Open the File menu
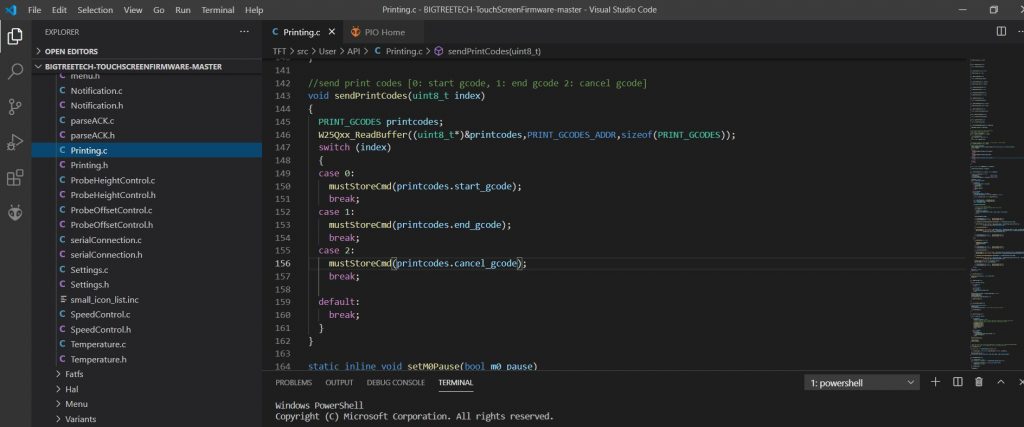Image resolution: width=1024 pixels, height=427 pixels. [35, 10]
